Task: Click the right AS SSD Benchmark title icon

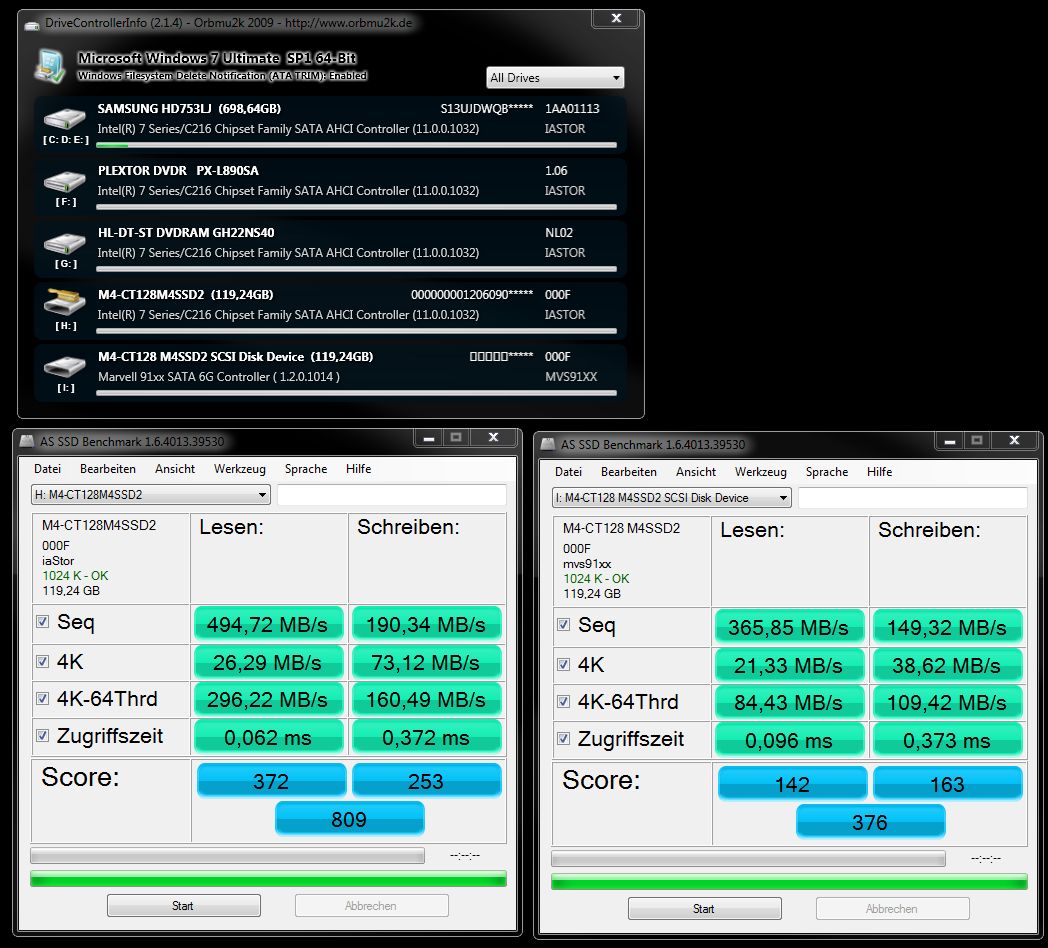Action: tap(547, 444)
